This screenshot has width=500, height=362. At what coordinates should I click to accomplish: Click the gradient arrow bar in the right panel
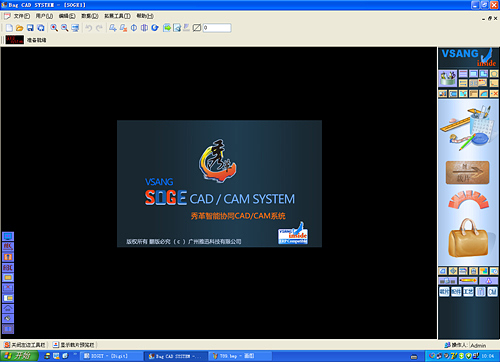468,281
